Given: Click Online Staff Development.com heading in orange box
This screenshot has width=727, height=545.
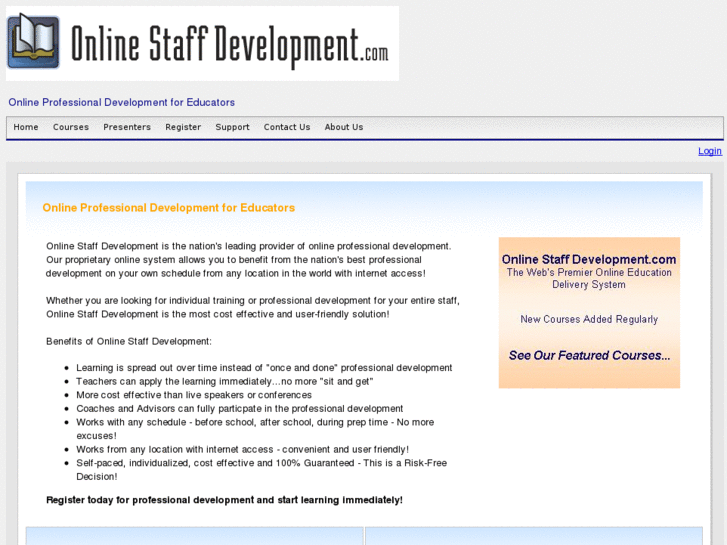Looking at the screenshot, I should (x=589, y=259).
